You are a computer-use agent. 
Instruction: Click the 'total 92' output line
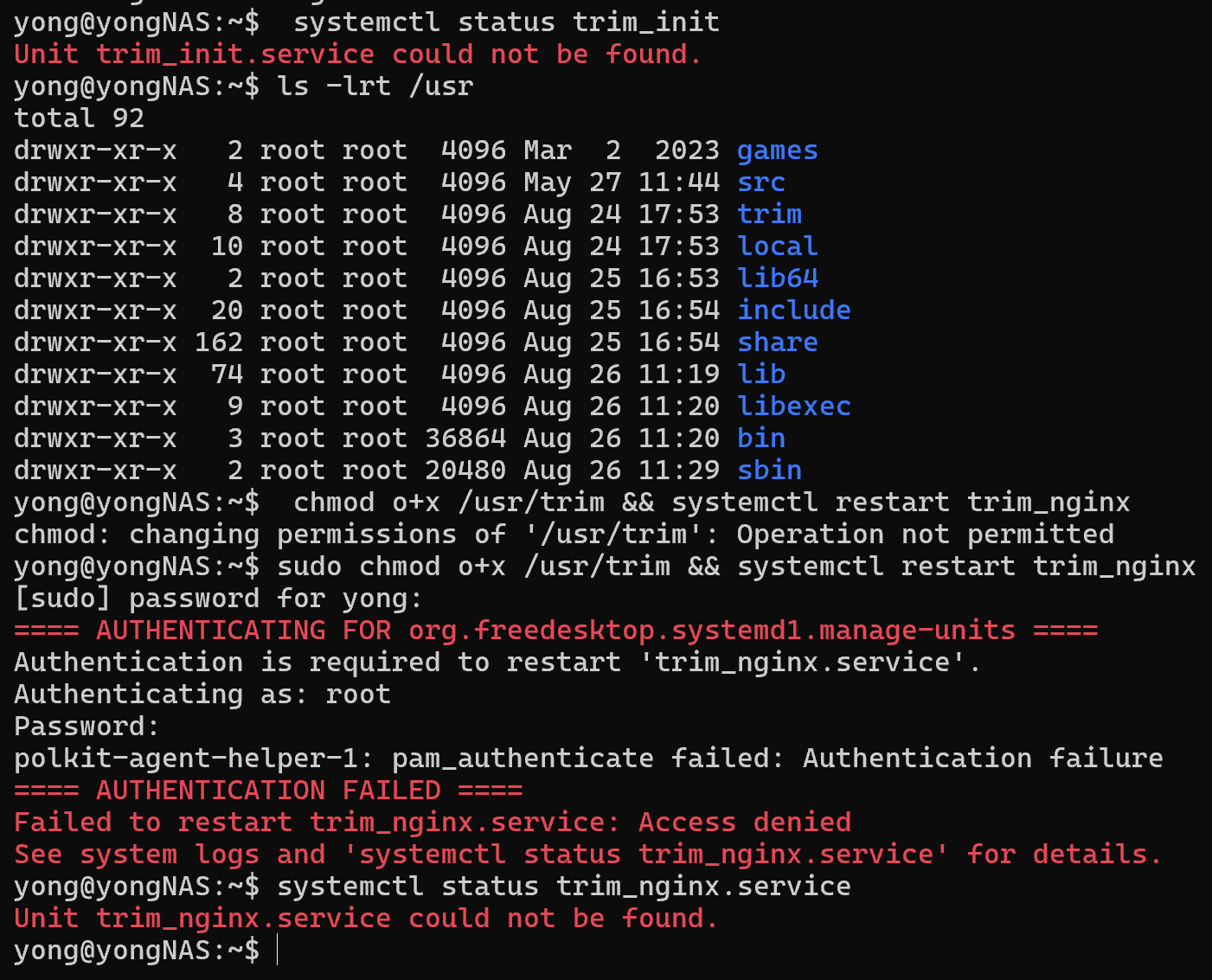click(x=79, y=118)
